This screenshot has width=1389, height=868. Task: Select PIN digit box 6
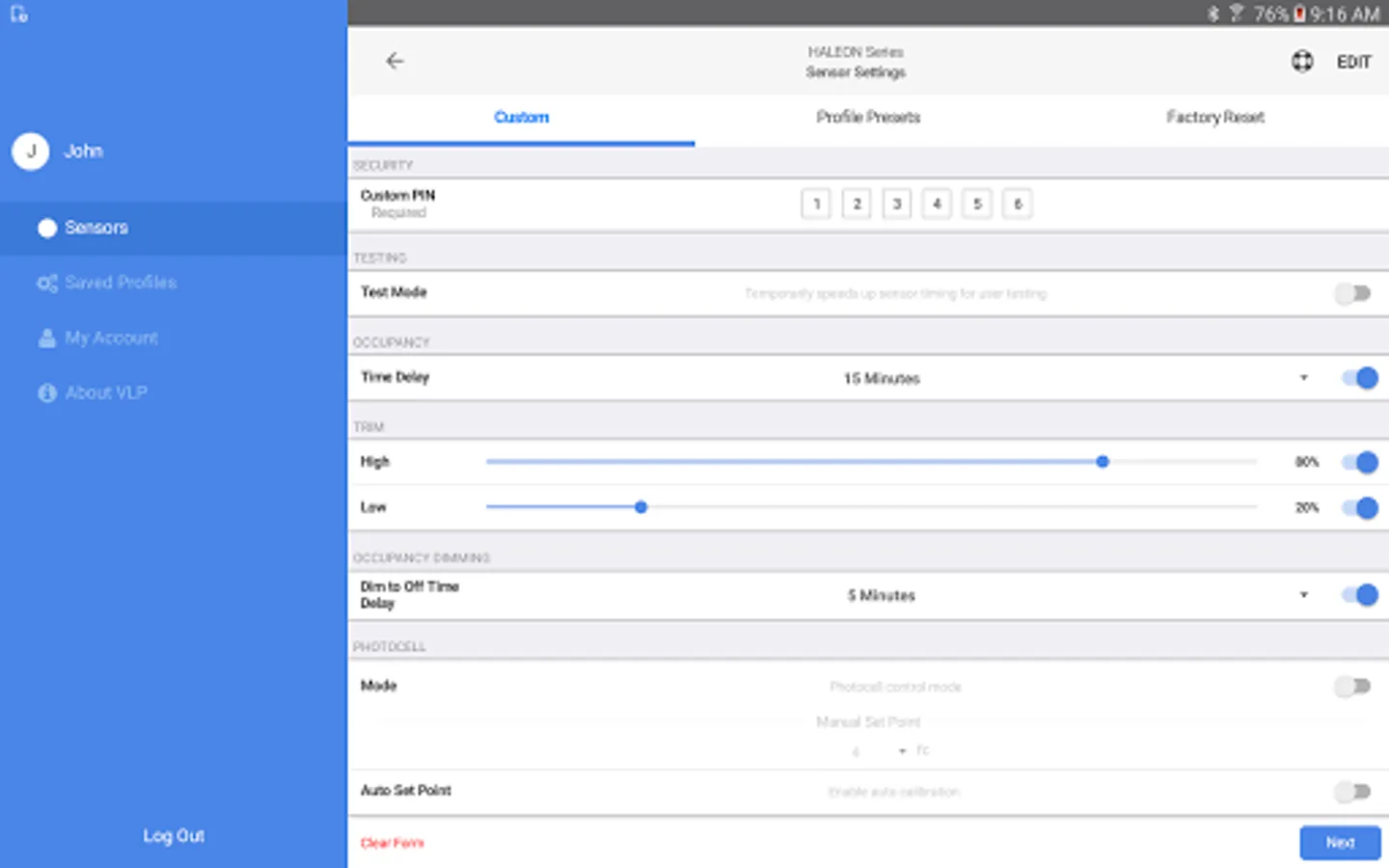coord(1018,203)
